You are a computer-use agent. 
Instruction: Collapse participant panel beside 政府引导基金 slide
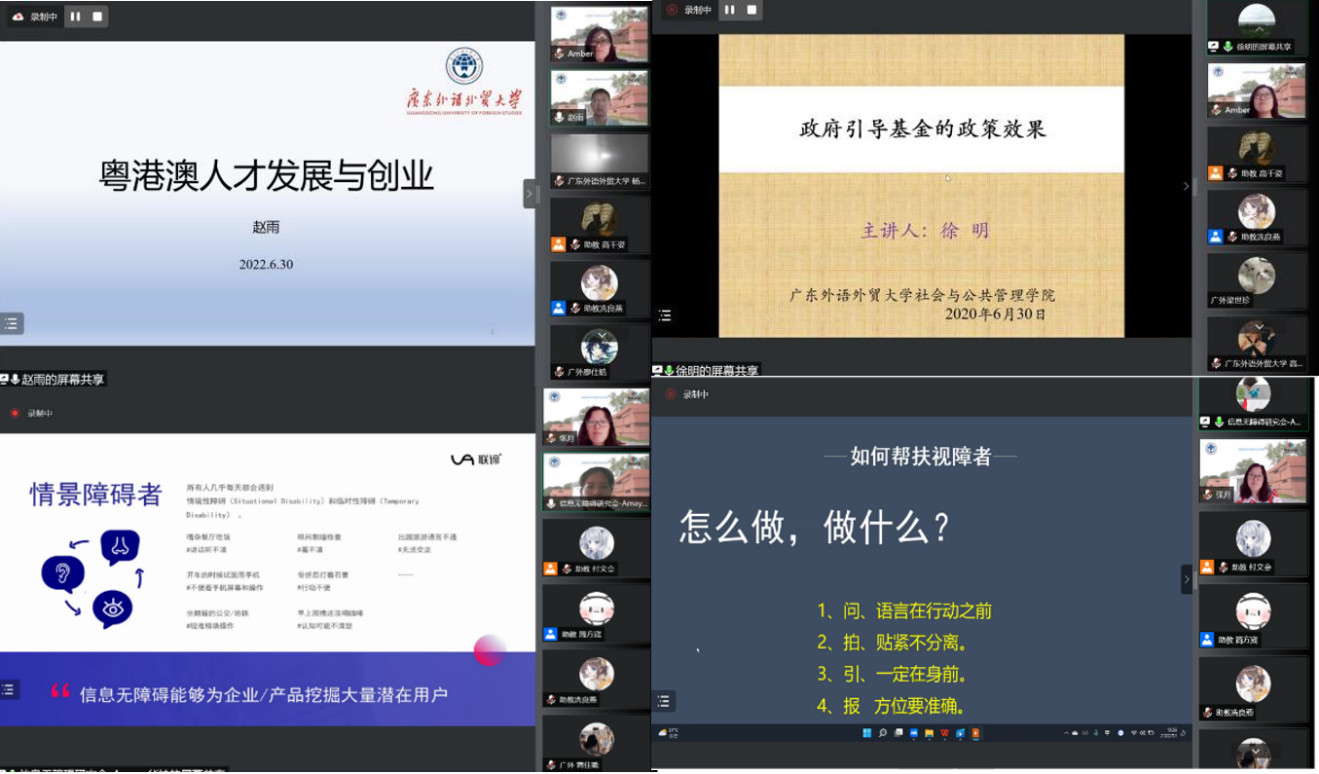(1187, 186)
